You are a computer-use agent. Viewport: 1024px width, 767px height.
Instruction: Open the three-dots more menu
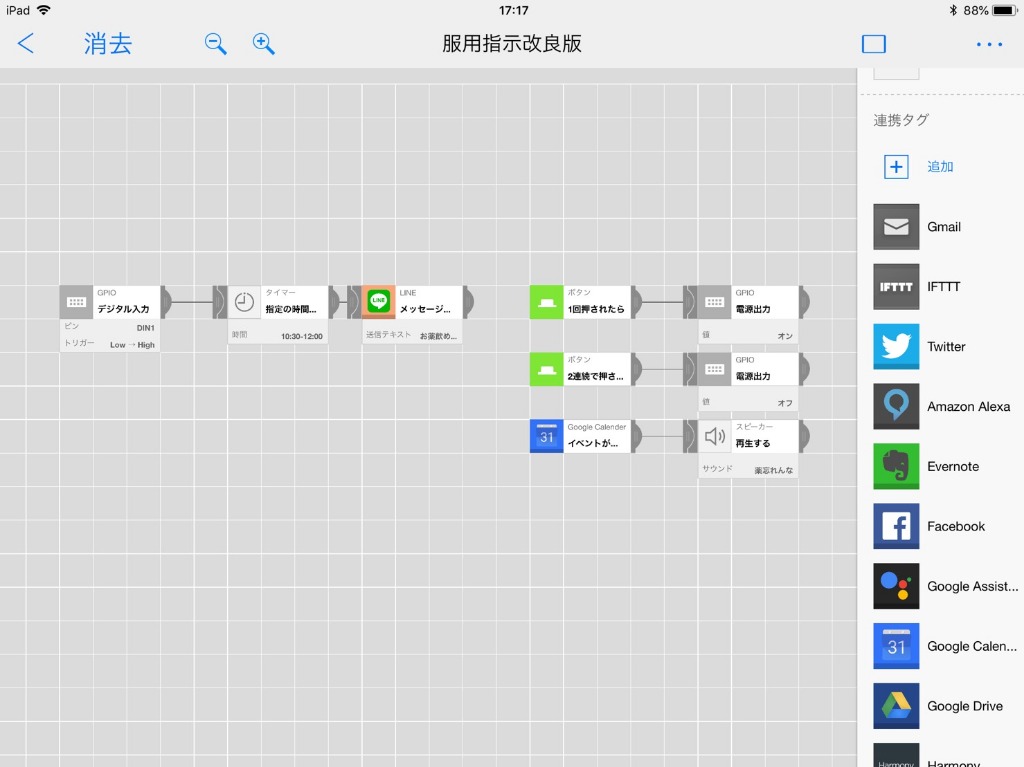989,44
